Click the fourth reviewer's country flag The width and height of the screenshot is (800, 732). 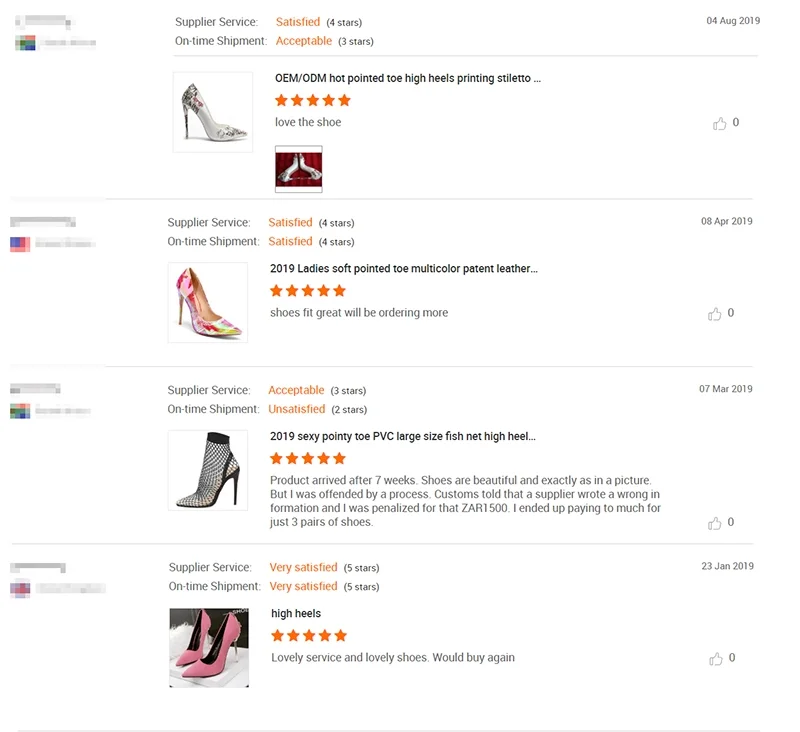click(19, 589)
